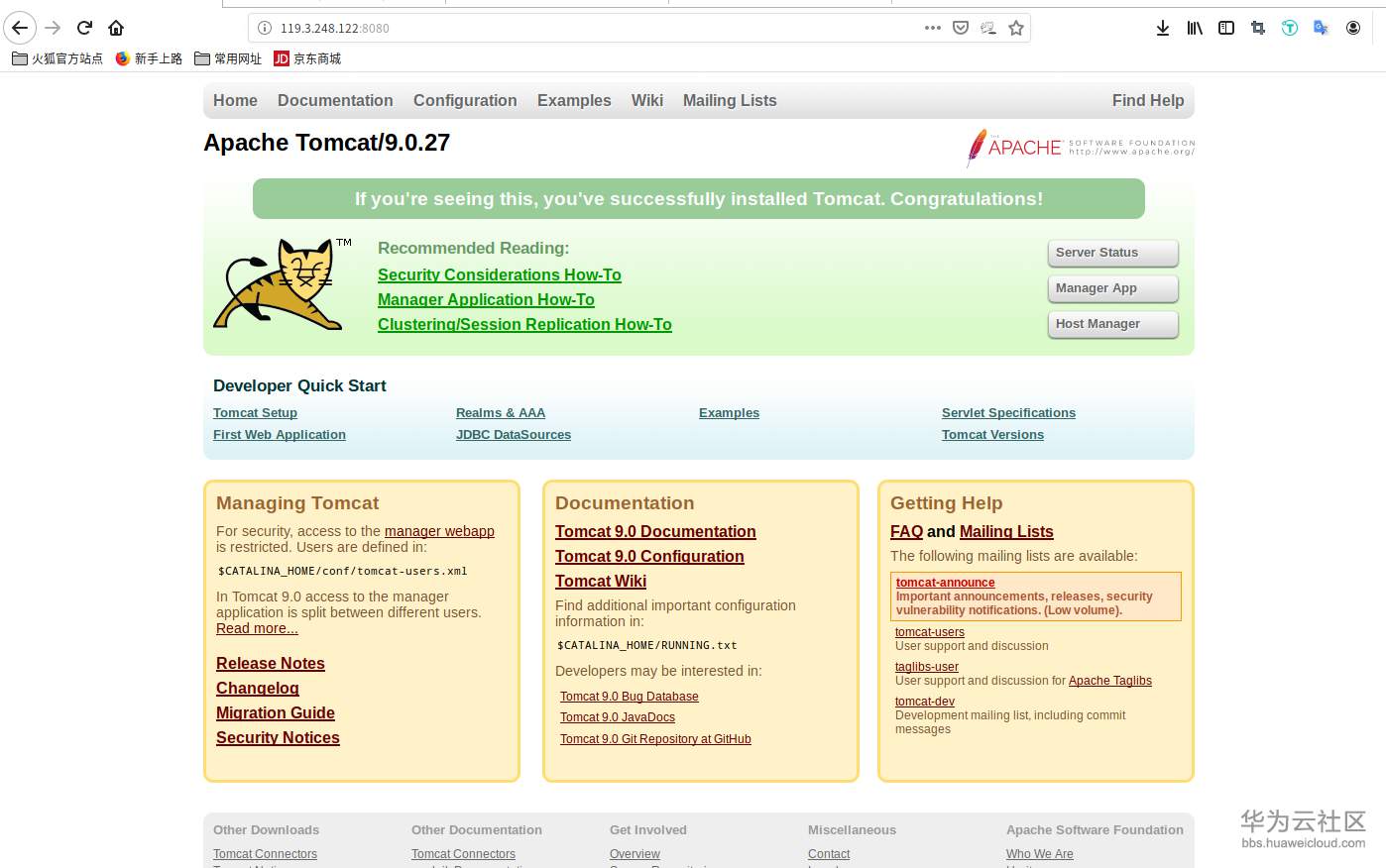Open the browser home page icon

[x=116, y=28]
